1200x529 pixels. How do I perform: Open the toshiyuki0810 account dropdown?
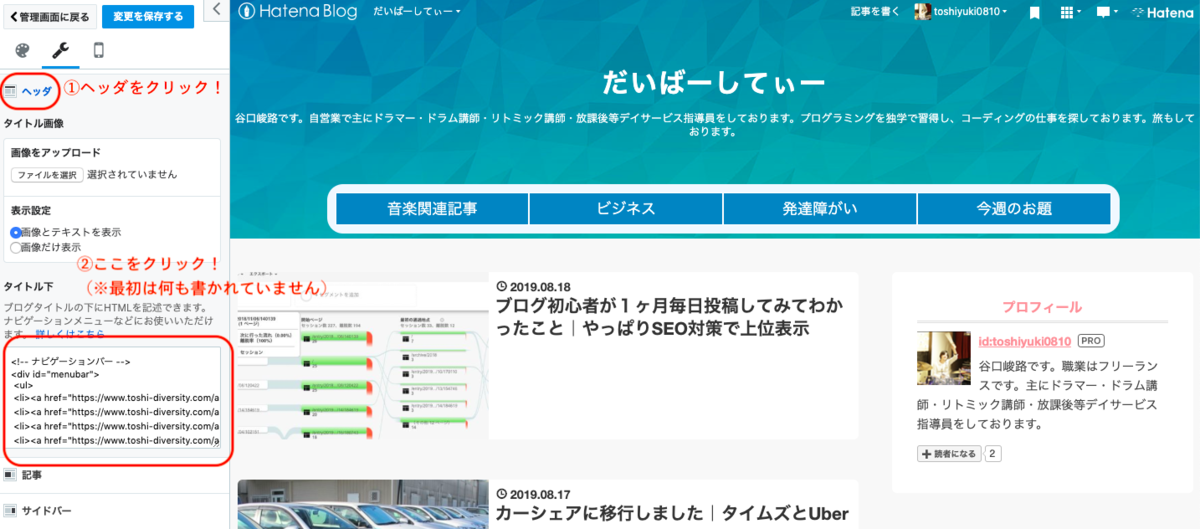971,12
